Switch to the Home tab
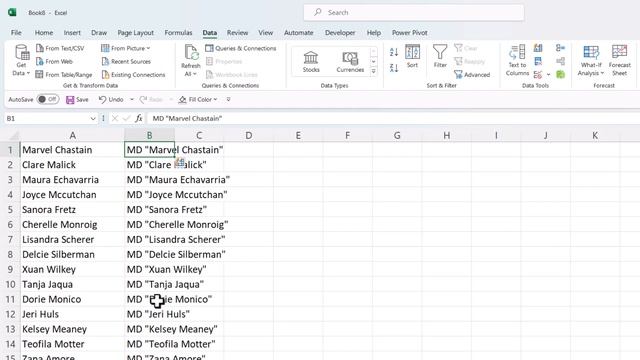 point(44,33)
